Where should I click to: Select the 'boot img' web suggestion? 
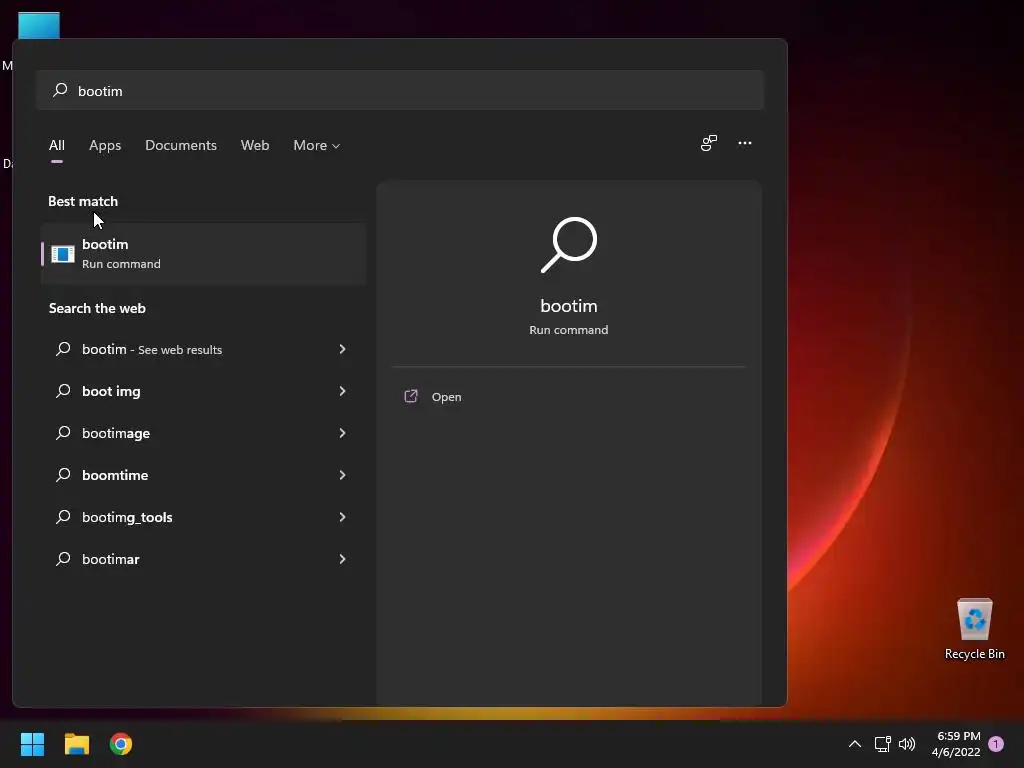click(203, 391)
